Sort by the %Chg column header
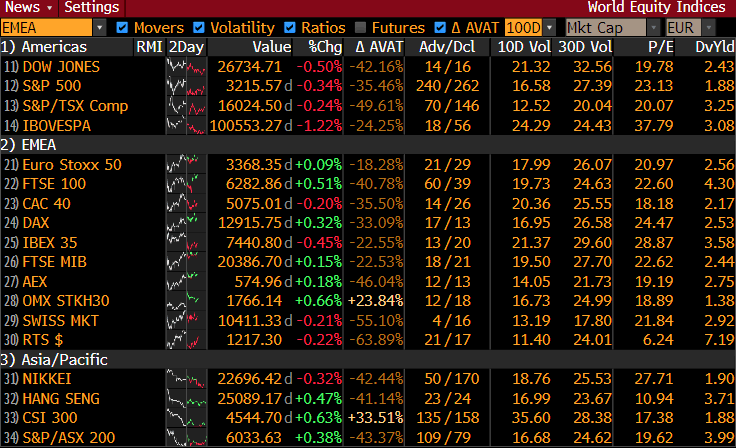 point(325,47)
